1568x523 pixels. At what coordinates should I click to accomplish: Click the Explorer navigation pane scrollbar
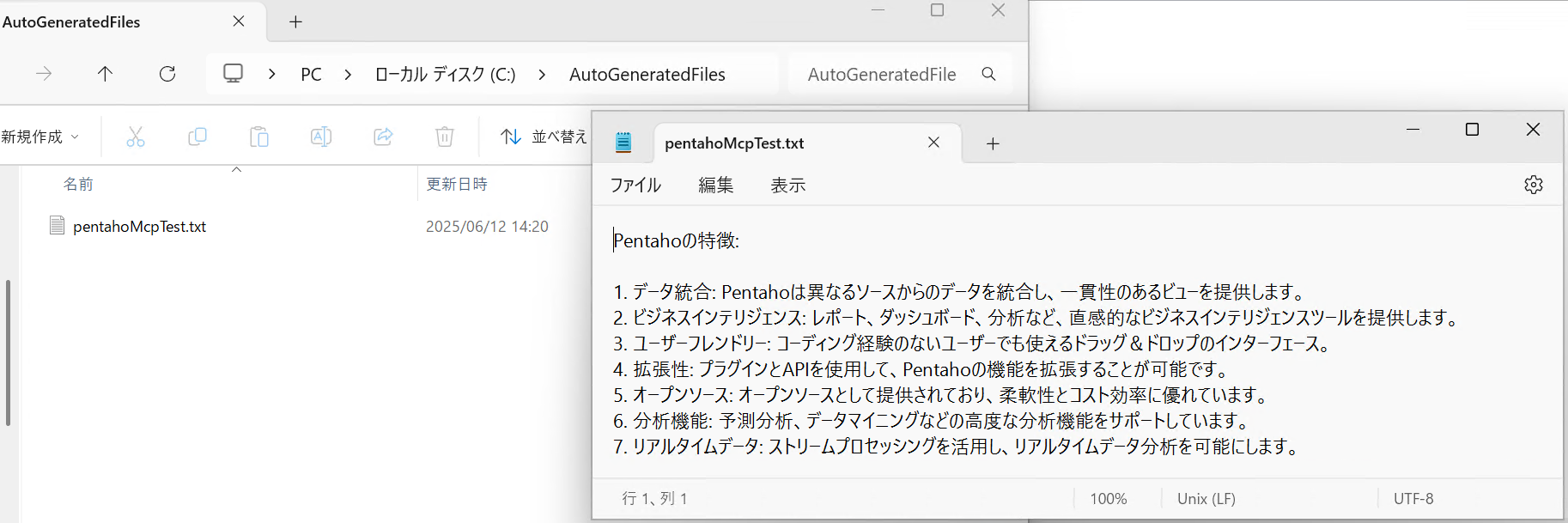[8, 352]
